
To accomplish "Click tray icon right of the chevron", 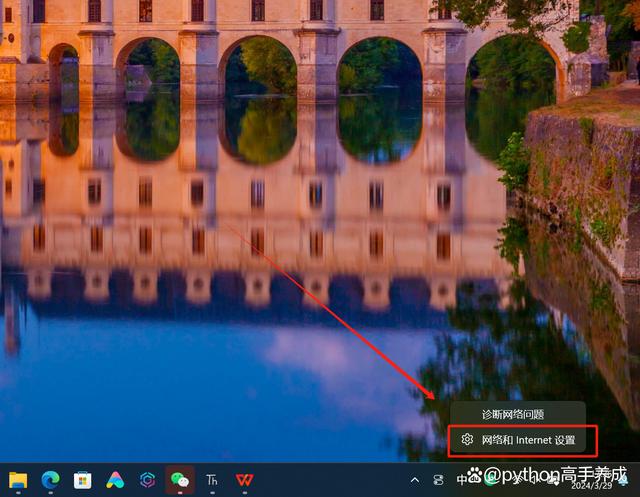I will tap(439, 480).
